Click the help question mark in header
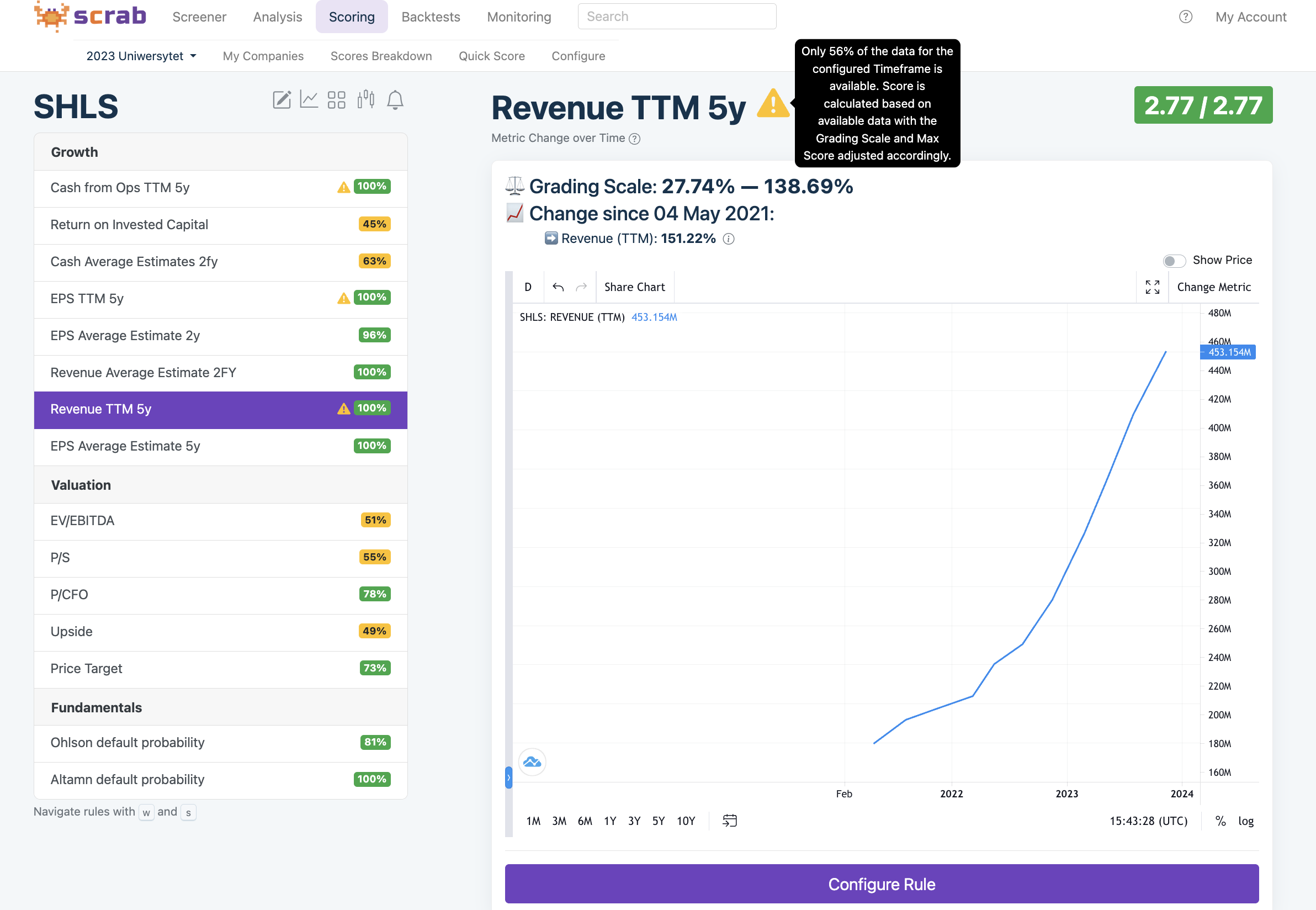 (x=1186, y=17)
